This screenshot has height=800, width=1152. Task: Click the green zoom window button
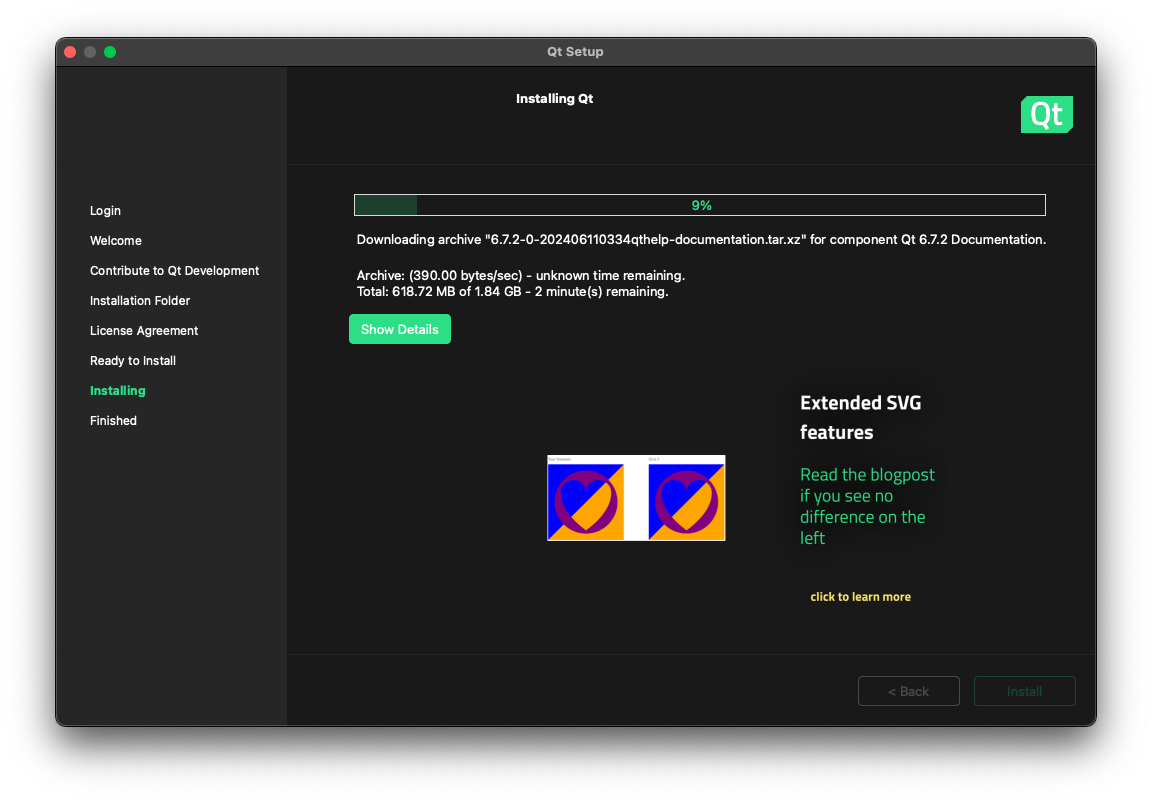pyautogui.click(x=110, y=52)
